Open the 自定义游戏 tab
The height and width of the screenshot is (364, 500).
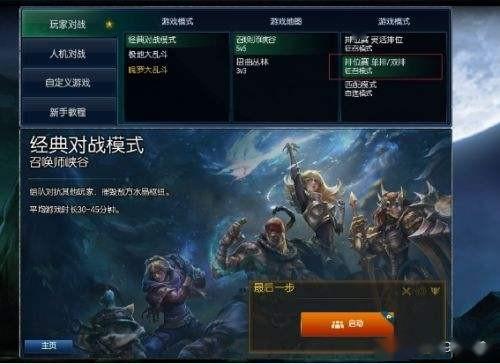click(x=68, y=82)
